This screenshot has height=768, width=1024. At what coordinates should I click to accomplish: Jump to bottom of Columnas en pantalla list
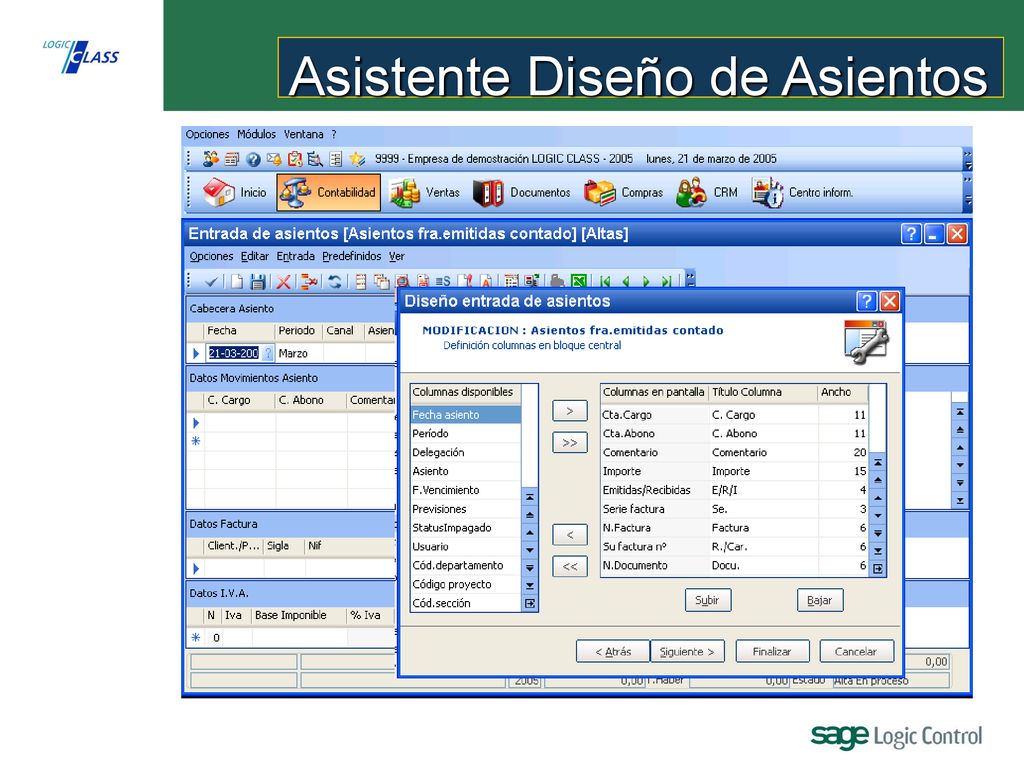tap(878, 551)
